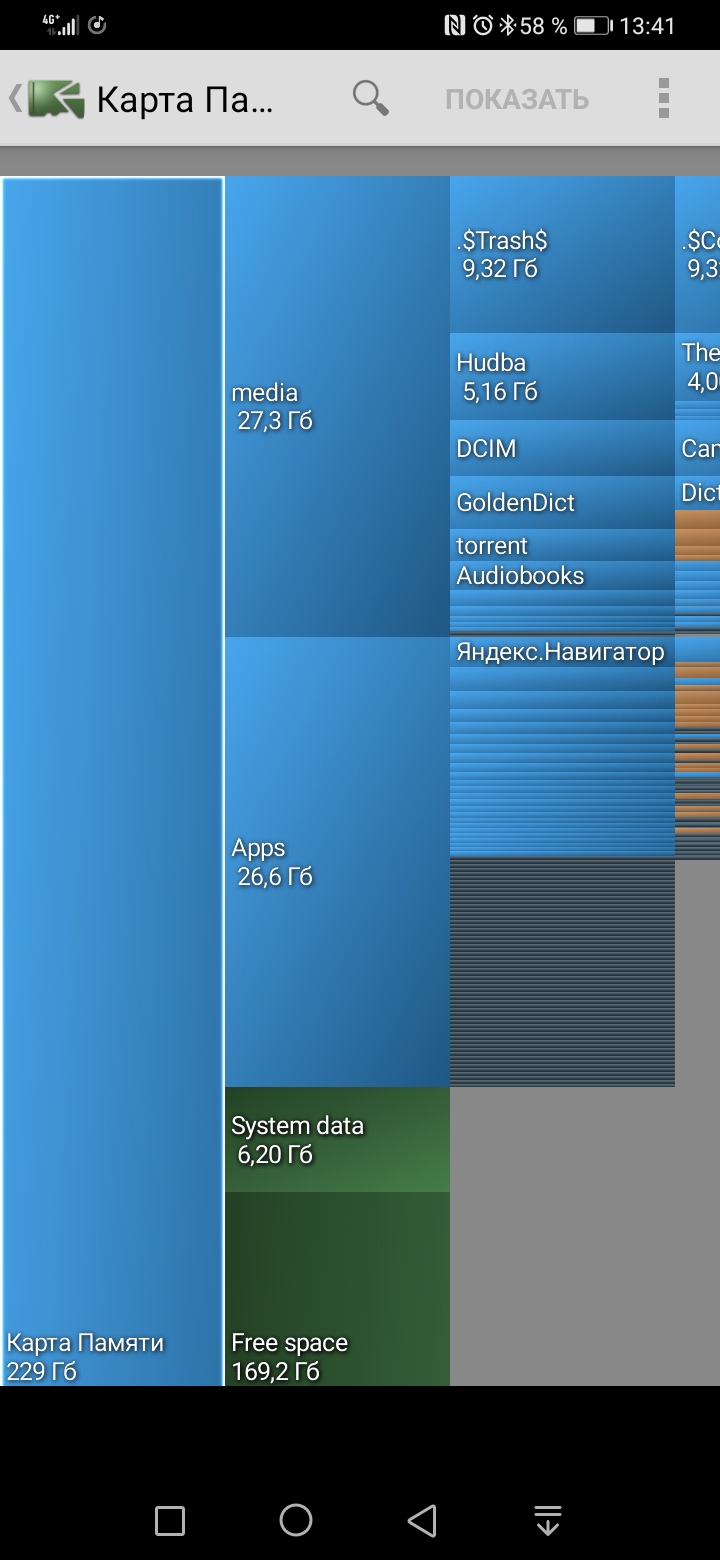
Task: Select the media 27,3 Гб block
Action: 336,406
